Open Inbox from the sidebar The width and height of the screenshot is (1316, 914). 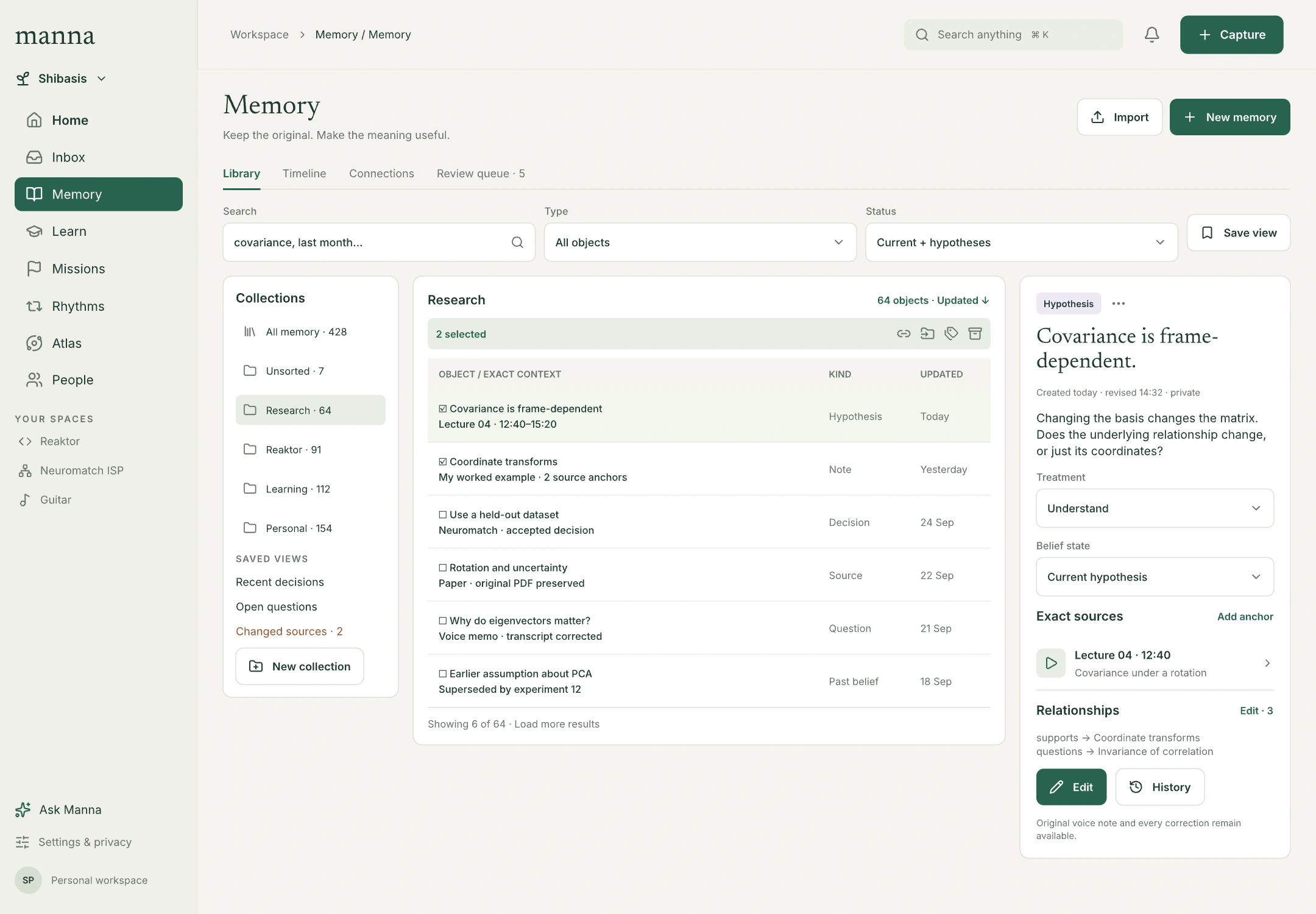(99, 157)
